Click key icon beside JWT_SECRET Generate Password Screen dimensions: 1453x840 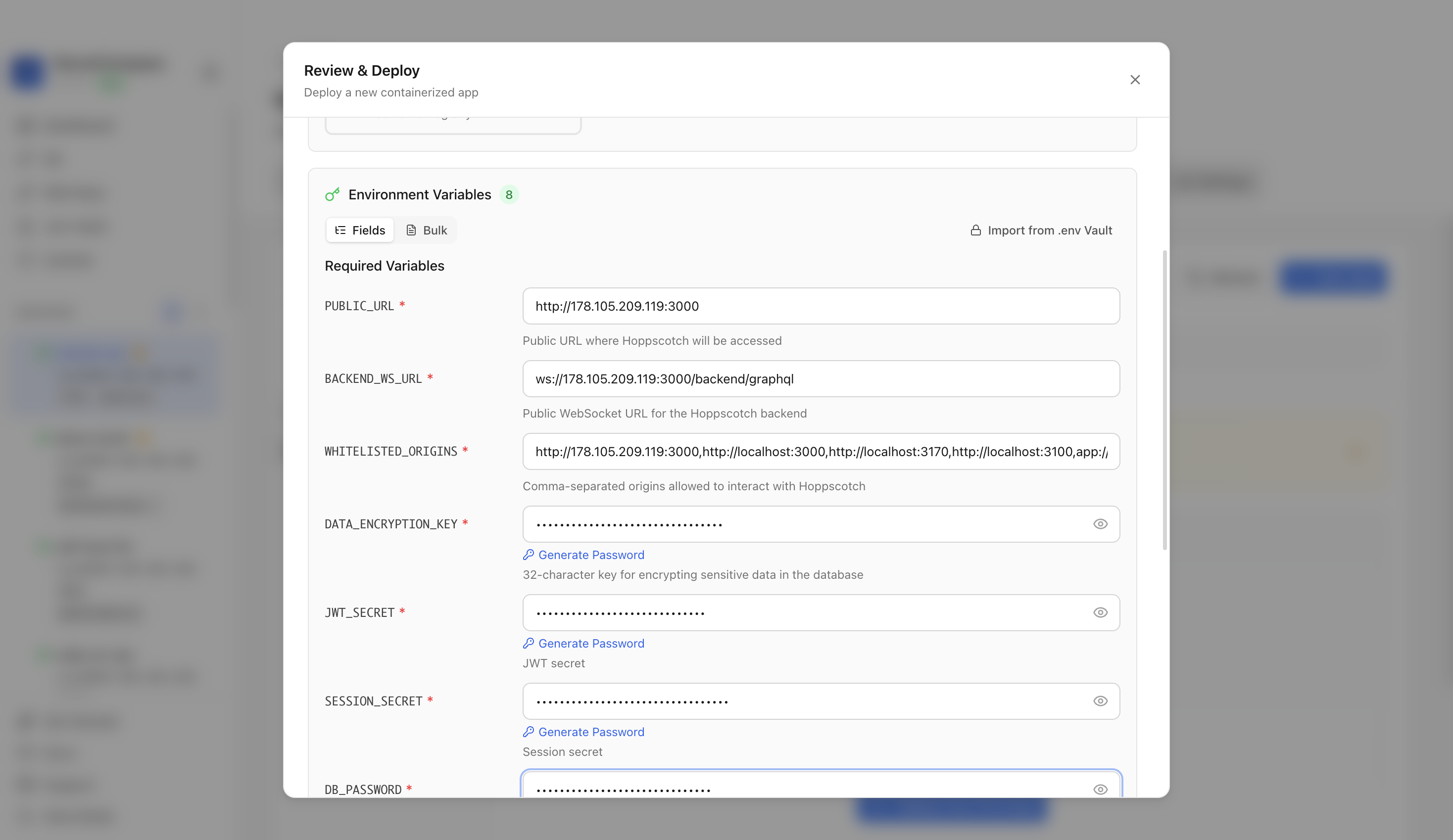(x=528, y=644)
